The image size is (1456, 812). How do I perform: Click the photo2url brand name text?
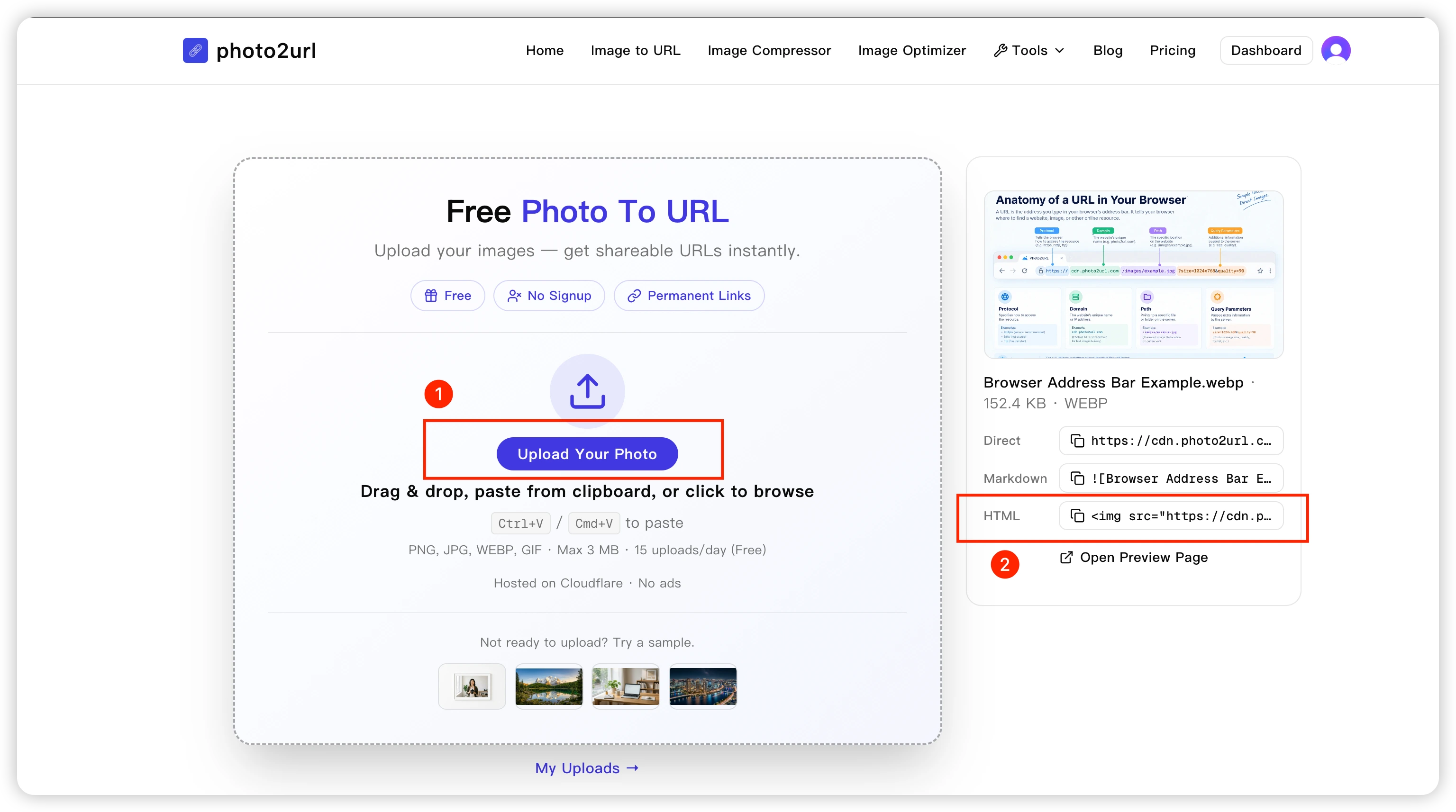click(265, 51)
